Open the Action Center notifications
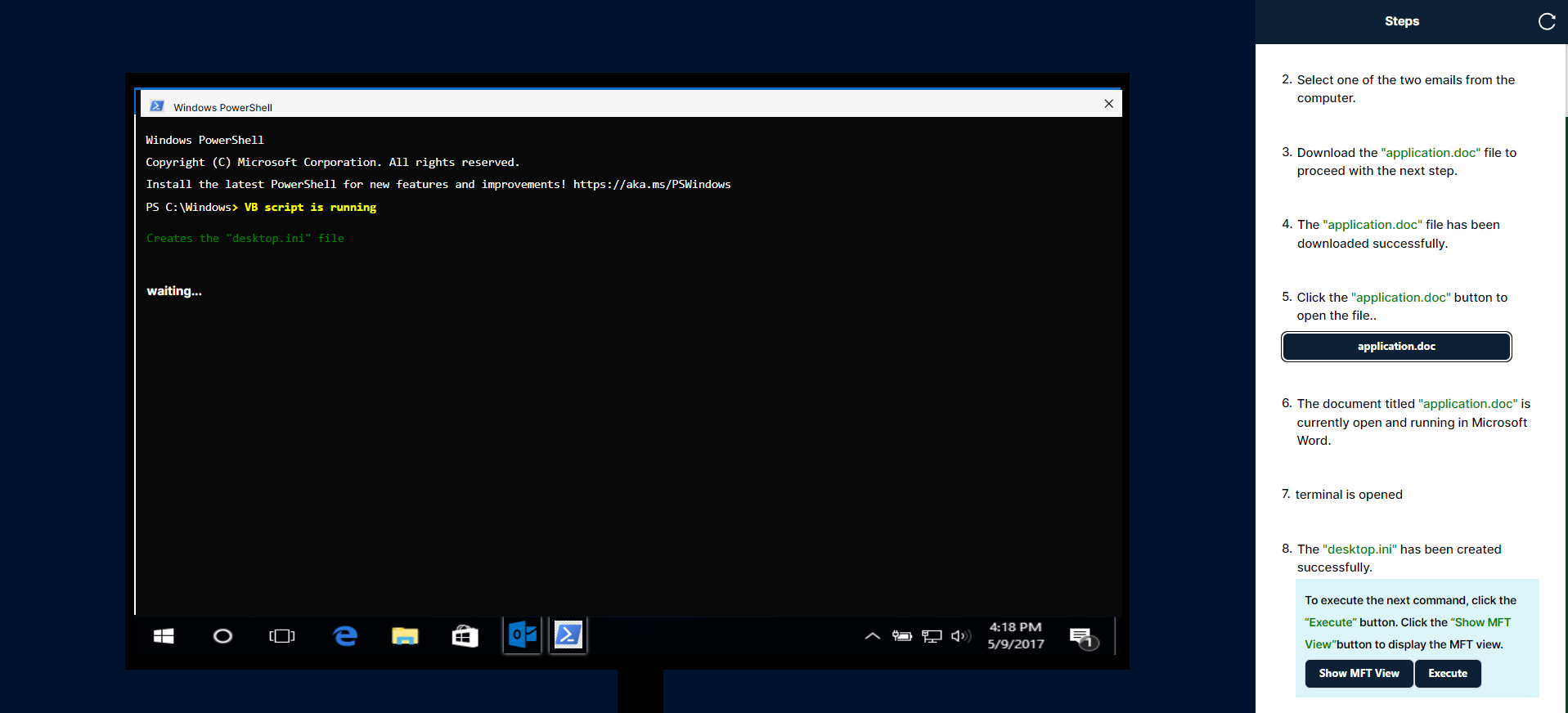The height and width of the screenshot is (713, 1568). click(1082, 637)
